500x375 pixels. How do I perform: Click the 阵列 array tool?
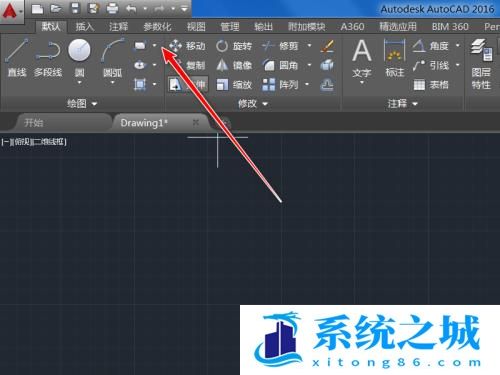(279, 85)
